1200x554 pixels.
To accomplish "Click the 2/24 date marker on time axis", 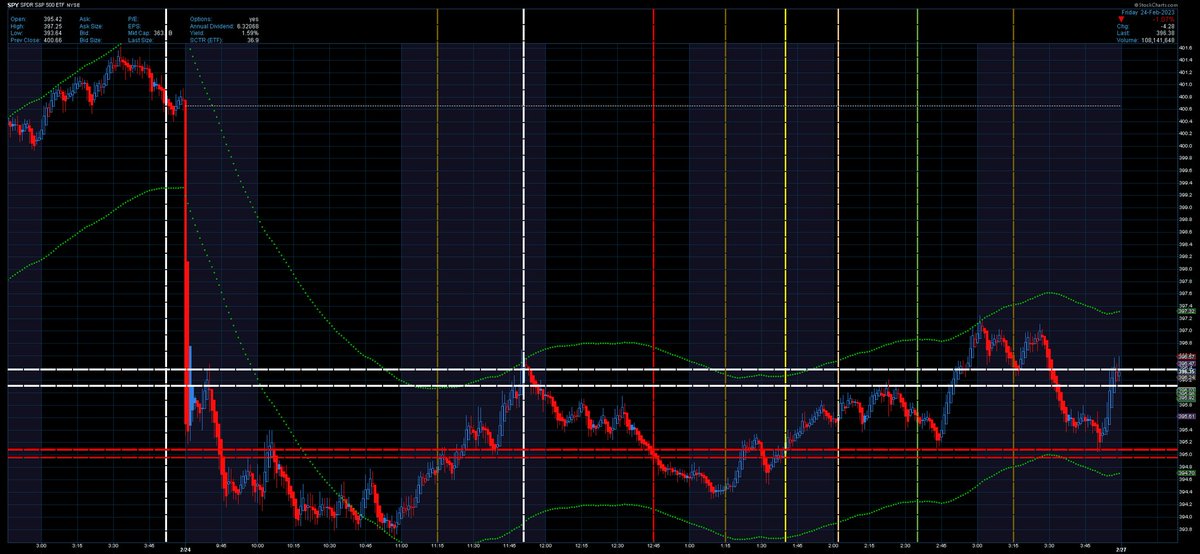I will (x=186, y=548).
